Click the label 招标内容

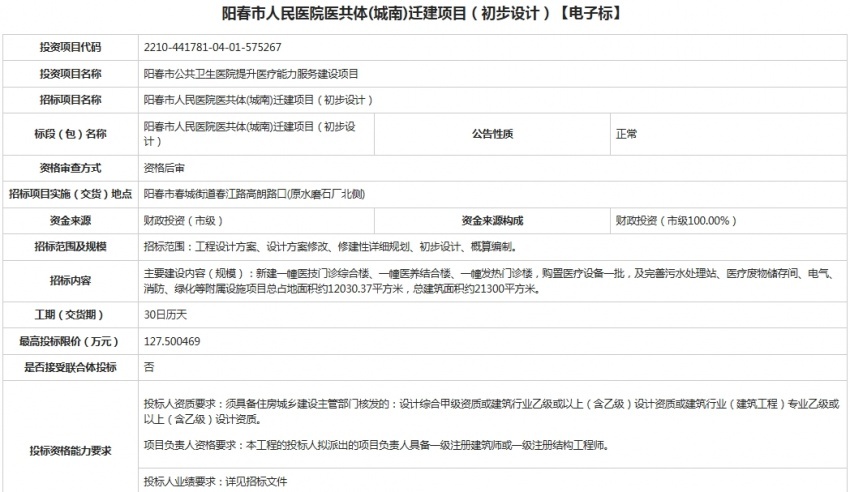point(70,281)
